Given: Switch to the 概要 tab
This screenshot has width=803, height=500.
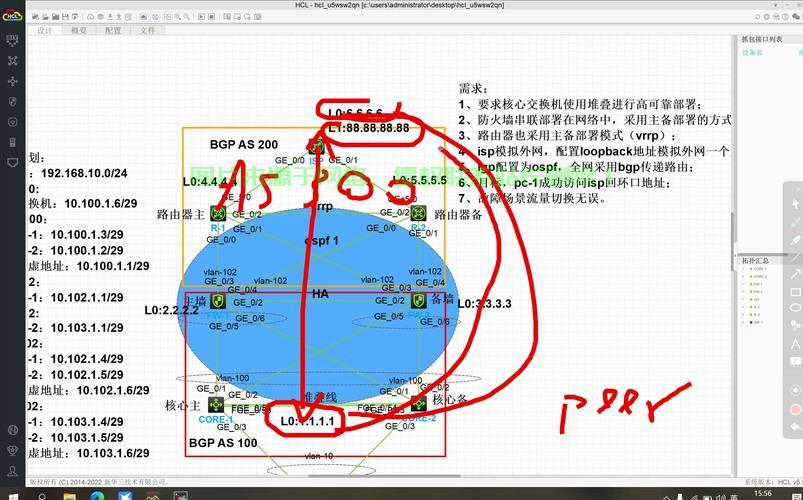Looking at the screenshot, I should point(79,31).
